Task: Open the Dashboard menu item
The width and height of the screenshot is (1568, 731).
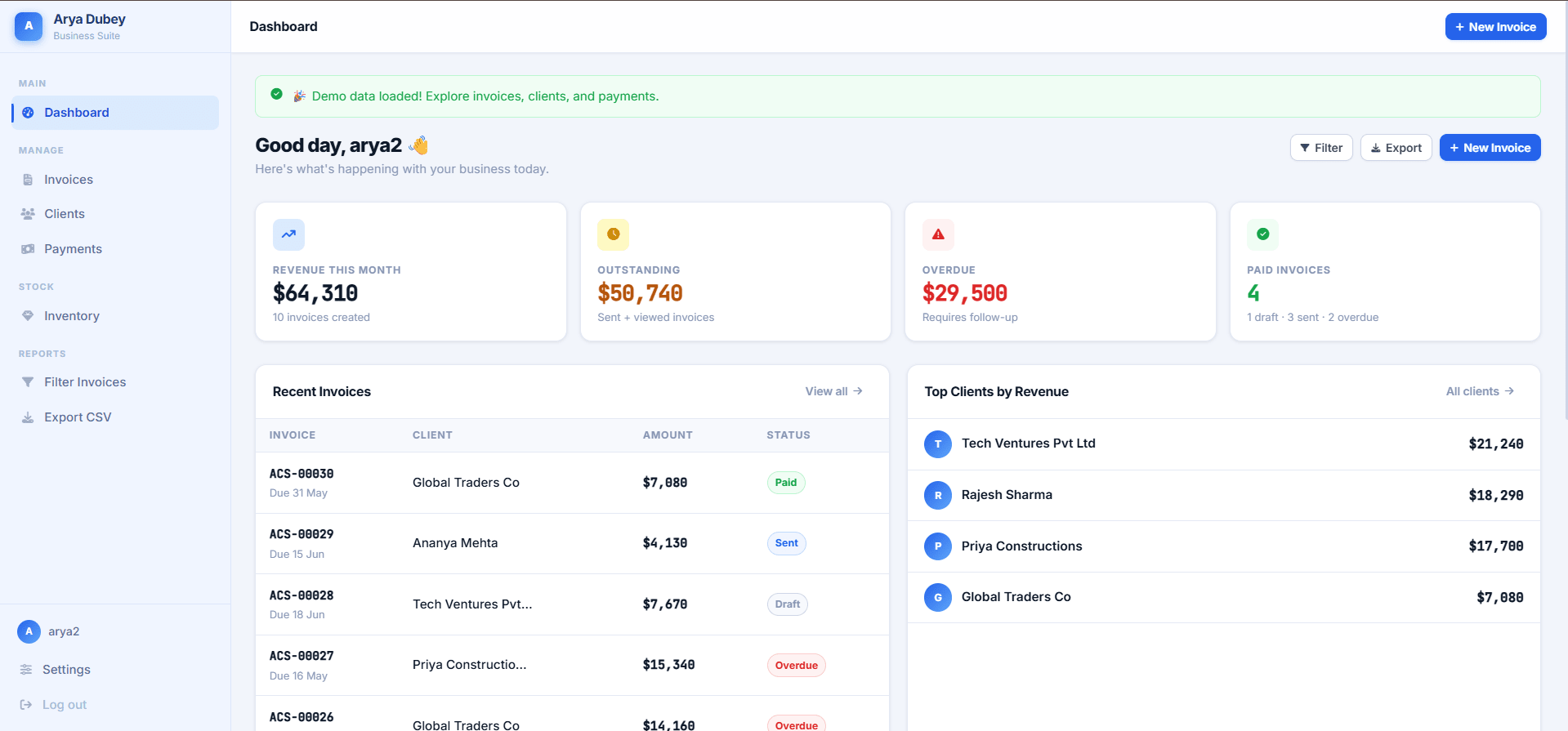Action: click(115, 113)
